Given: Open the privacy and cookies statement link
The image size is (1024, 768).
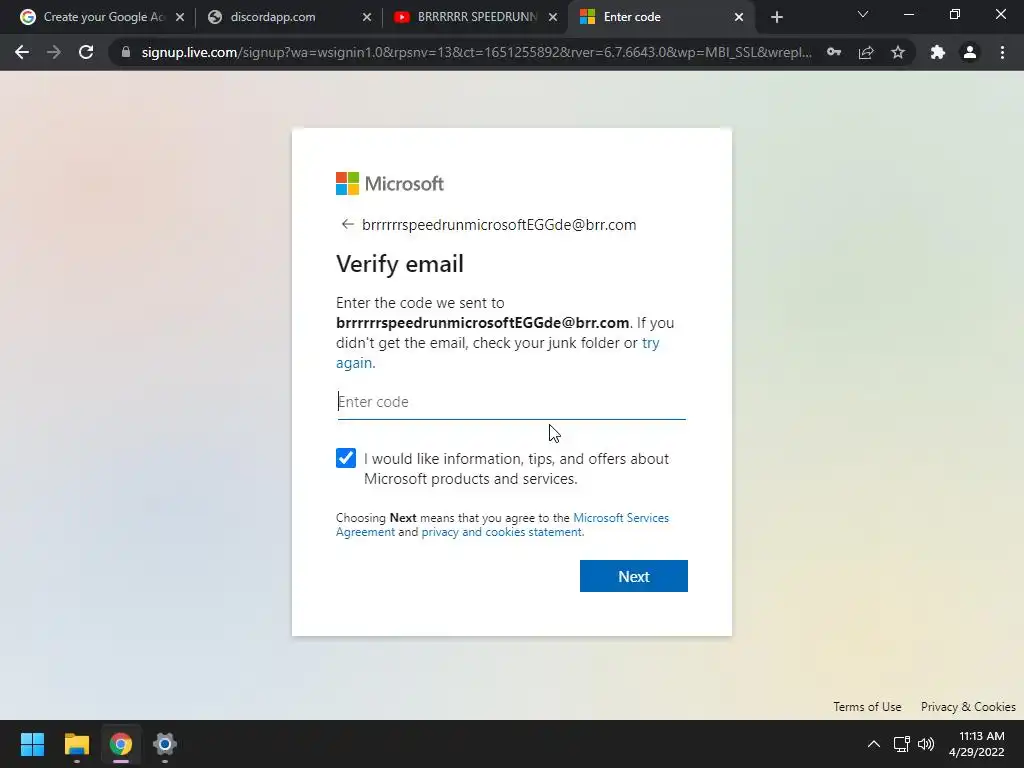Looking at the screenshot, I should (x=502, y=532).
